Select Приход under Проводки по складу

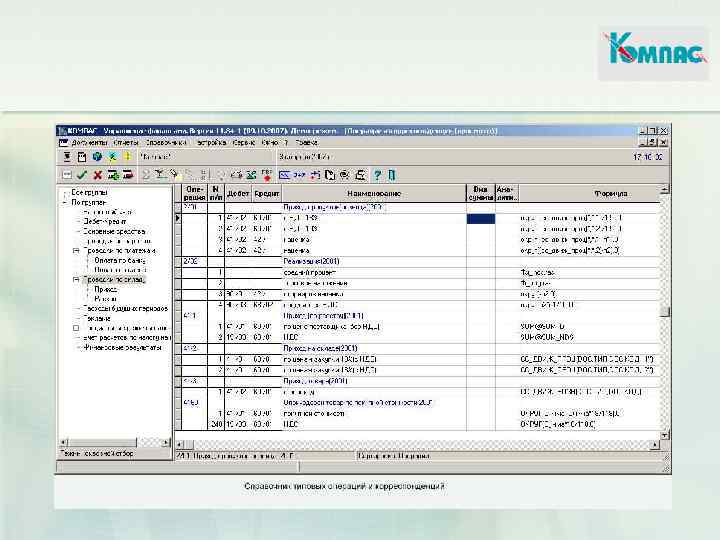[x=106, y=289]
